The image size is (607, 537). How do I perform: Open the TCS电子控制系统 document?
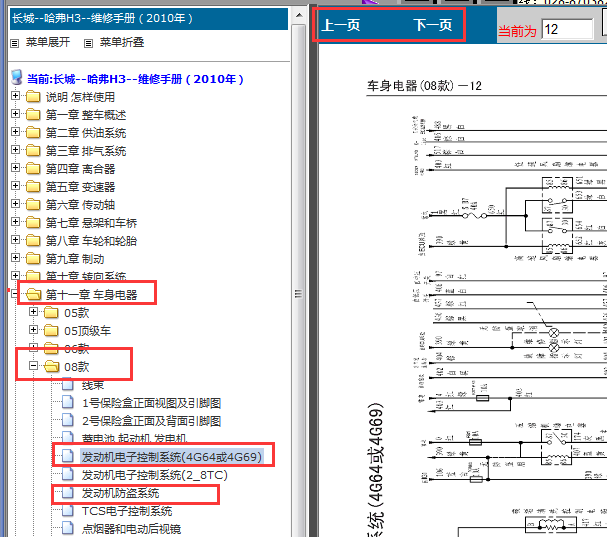coord(127,511)
